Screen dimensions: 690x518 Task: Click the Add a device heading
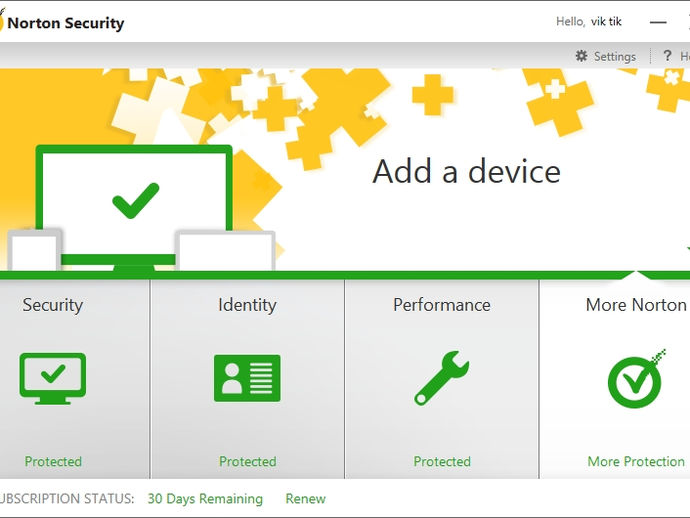click(466, 172)
